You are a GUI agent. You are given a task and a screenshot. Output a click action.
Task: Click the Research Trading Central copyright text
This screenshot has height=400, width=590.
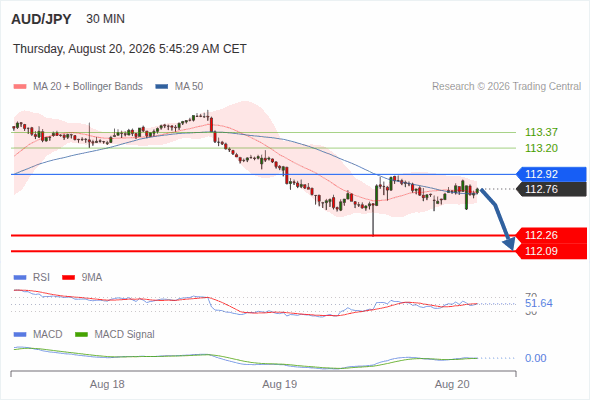coord(506,87)
